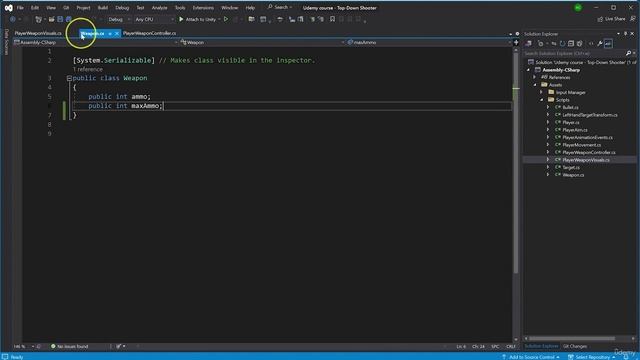Click the editor vertical scrollbar thumb
The height and width of the screenshot is (360, 640).
tap(516, 163)
